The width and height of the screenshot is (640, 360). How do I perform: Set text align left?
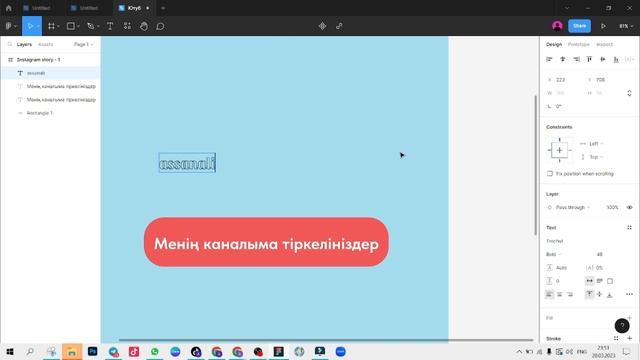[549, 294]
